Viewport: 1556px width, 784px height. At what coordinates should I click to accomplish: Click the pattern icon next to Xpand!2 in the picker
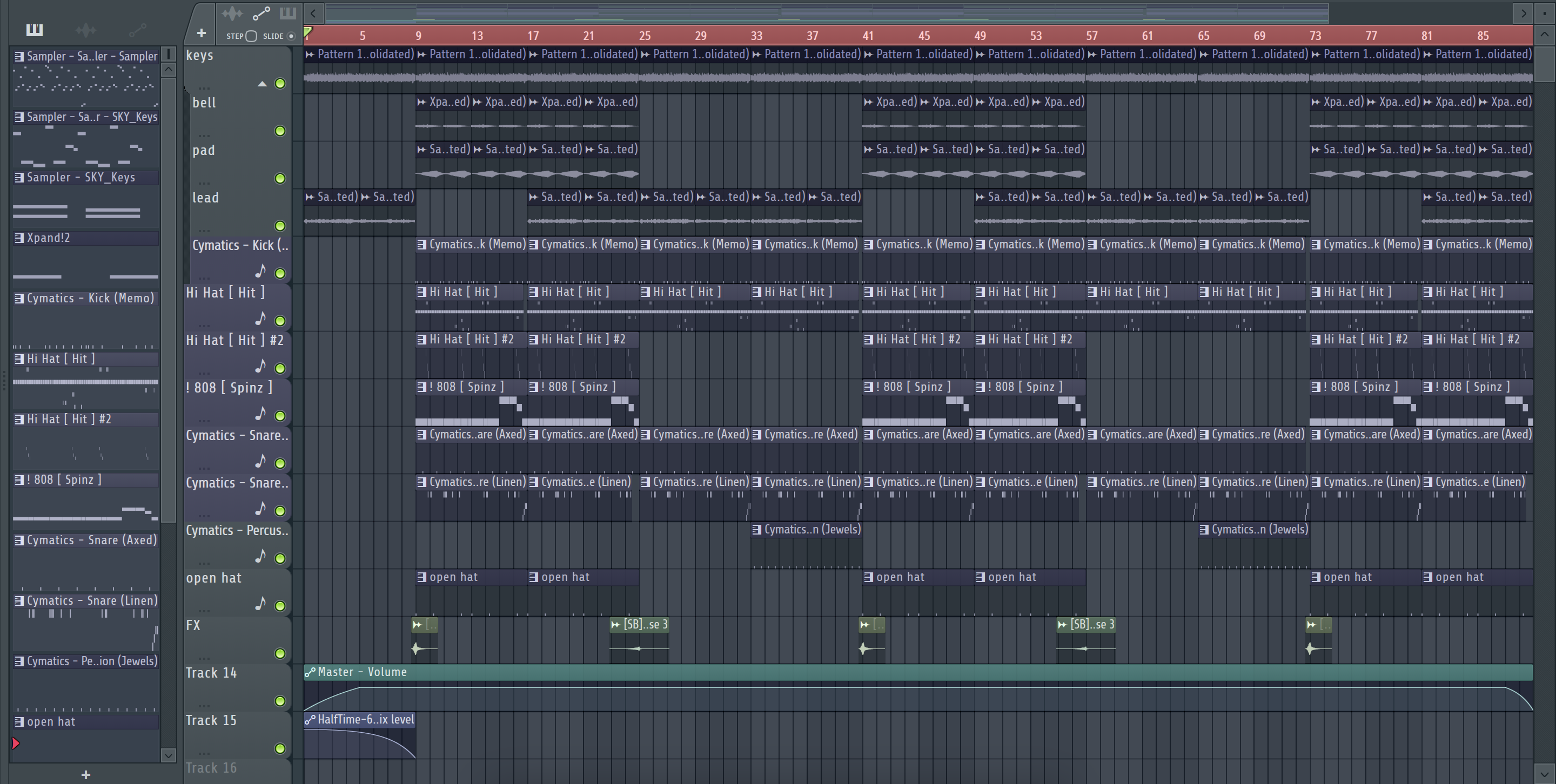click(19, 238)
